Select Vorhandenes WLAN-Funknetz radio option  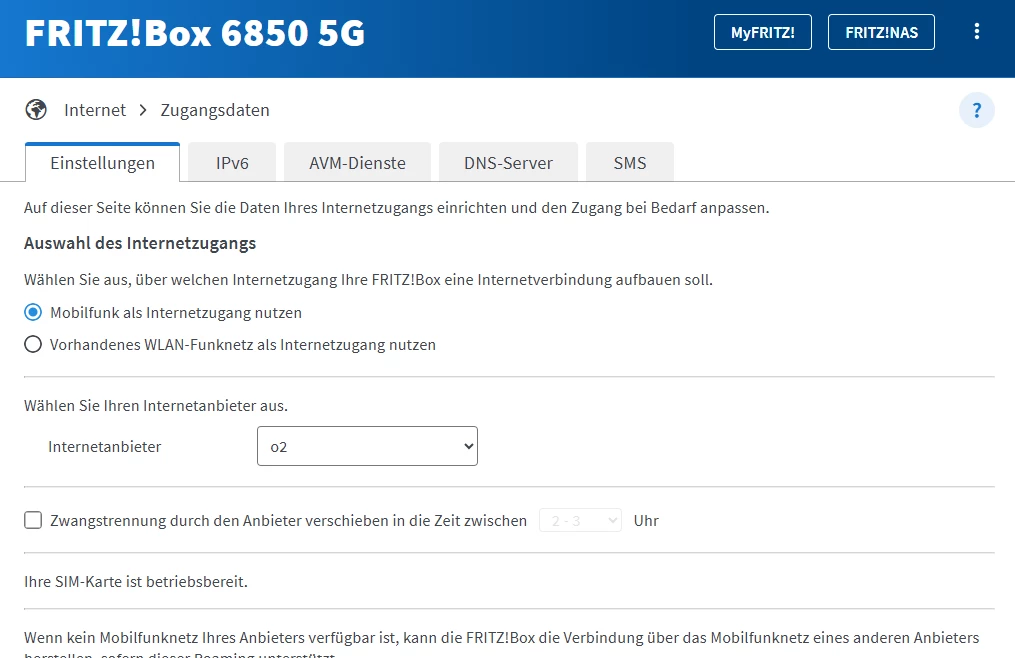33,345
